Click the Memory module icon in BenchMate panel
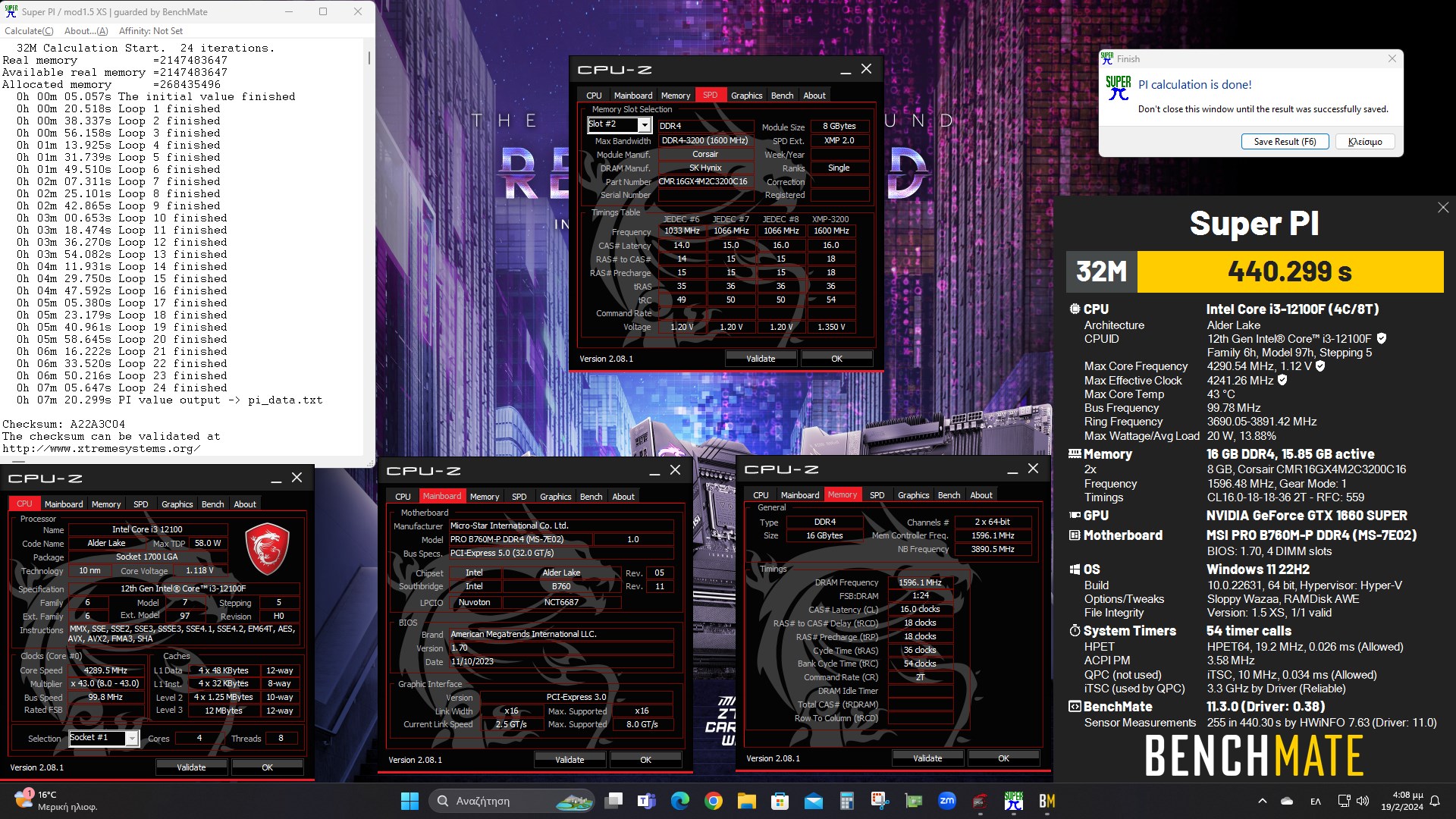Screen dimensions: 1456x819 tap(1075, 453)
